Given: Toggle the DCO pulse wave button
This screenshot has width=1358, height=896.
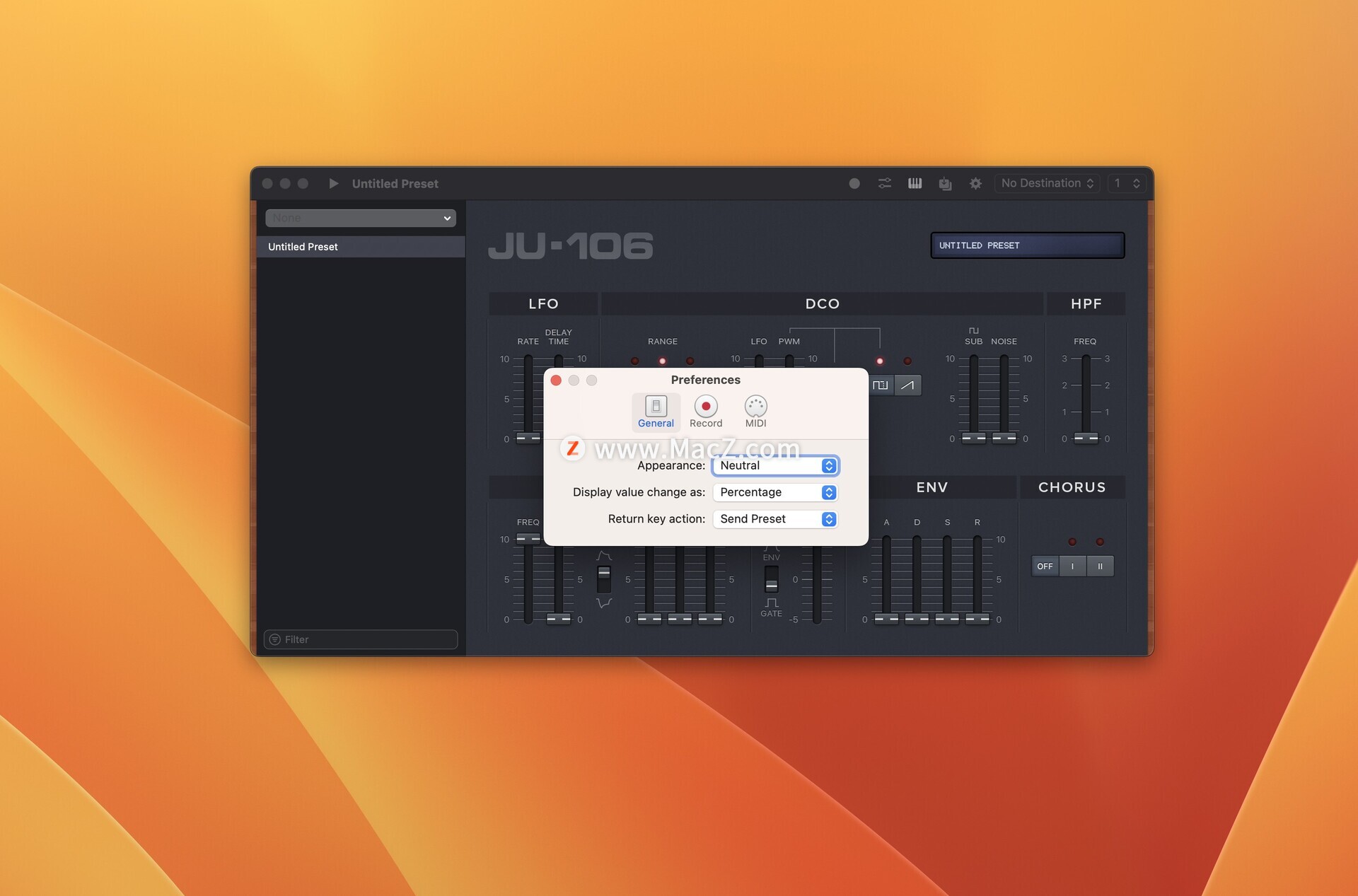Looking at the screenshot, I should pyautogui.click(x=881, y=385).
